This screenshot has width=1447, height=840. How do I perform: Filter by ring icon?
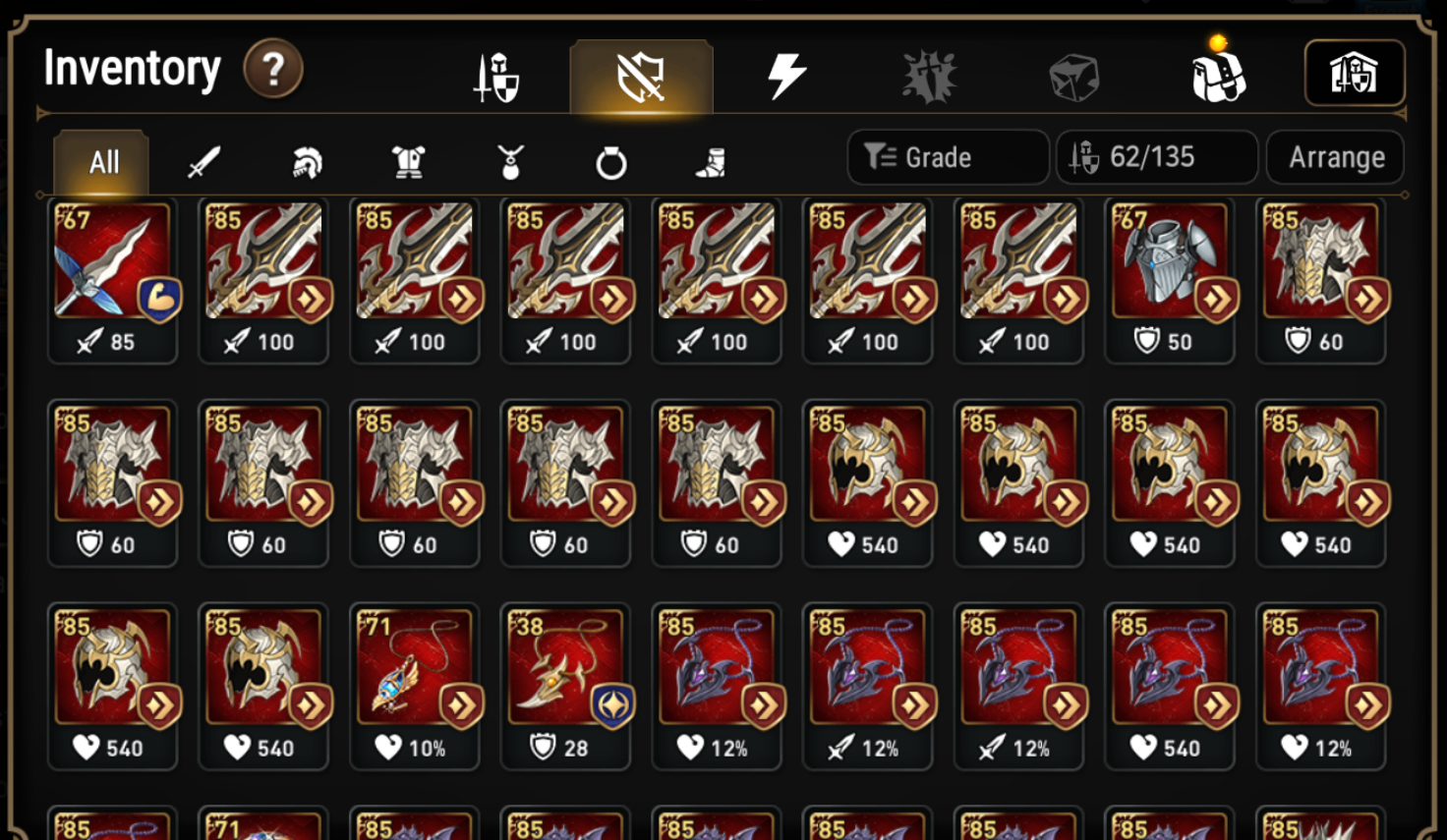(x=610, y=163)
